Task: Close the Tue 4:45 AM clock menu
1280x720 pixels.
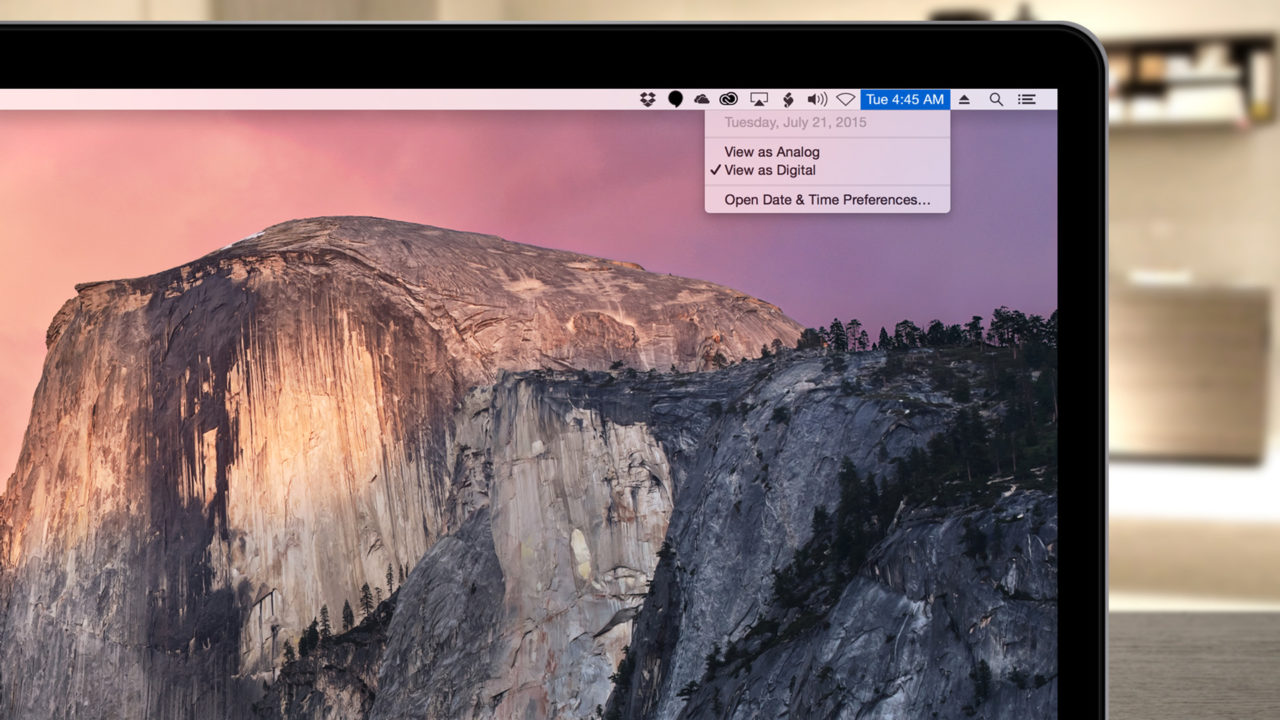Action: (x=905, y=99)
